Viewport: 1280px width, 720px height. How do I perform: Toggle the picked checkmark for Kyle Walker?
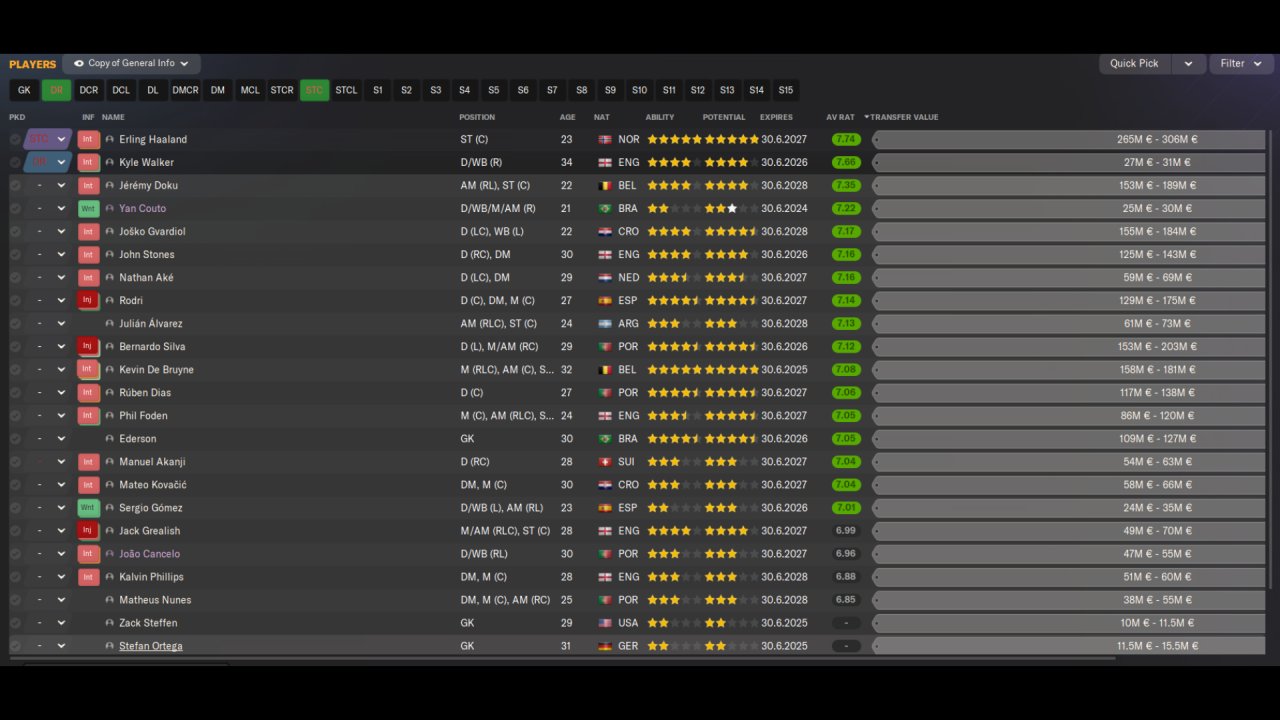pos(15,162)
